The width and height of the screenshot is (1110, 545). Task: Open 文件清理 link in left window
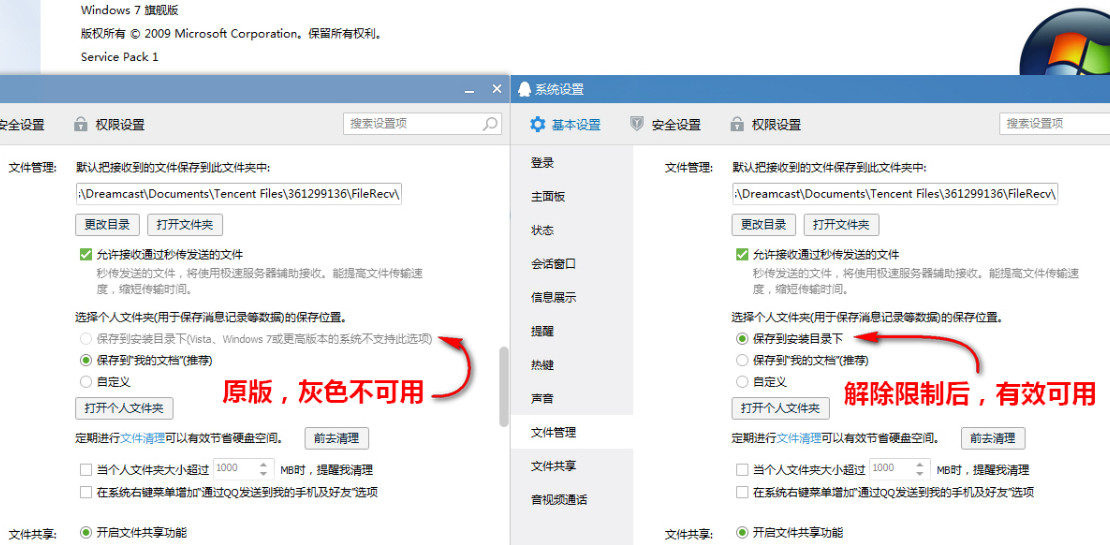pos(143,439)
